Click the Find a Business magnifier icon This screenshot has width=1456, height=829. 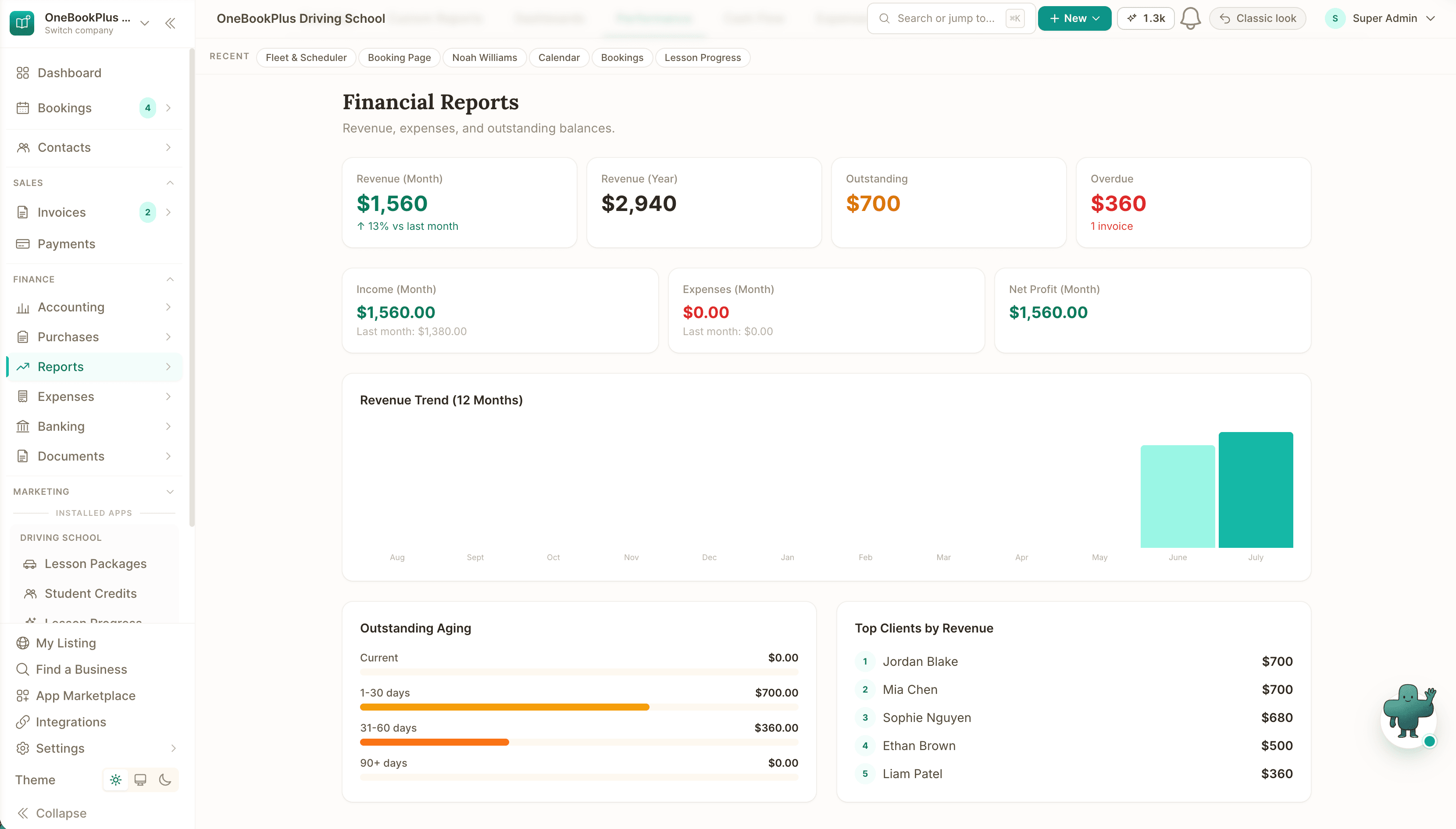(x=23, y=670)
